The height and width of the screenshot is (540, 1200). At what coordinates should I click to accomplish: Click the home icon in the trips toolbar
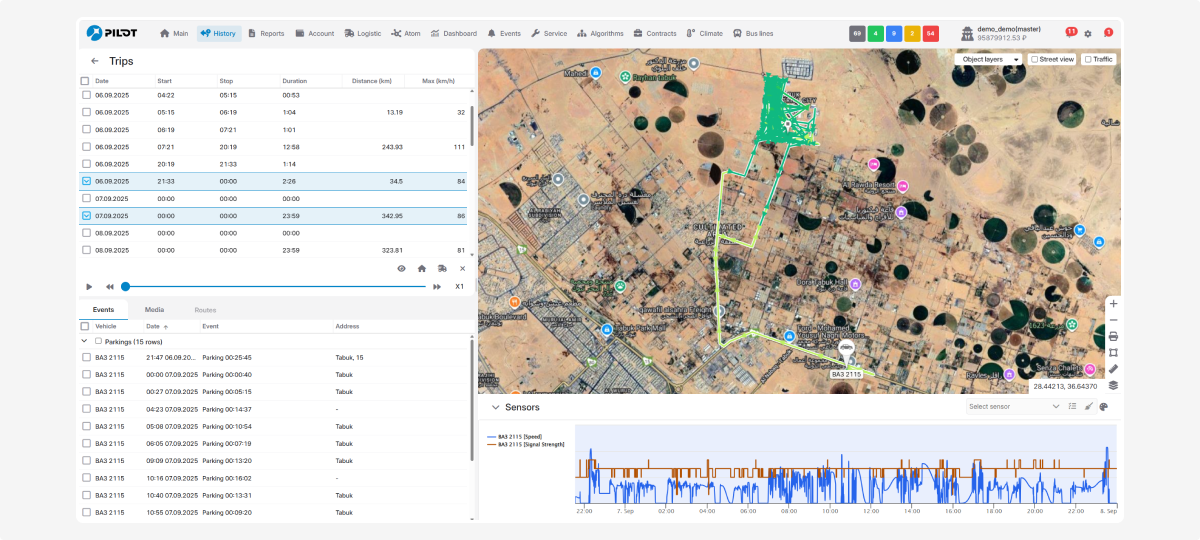coord(422,268)
